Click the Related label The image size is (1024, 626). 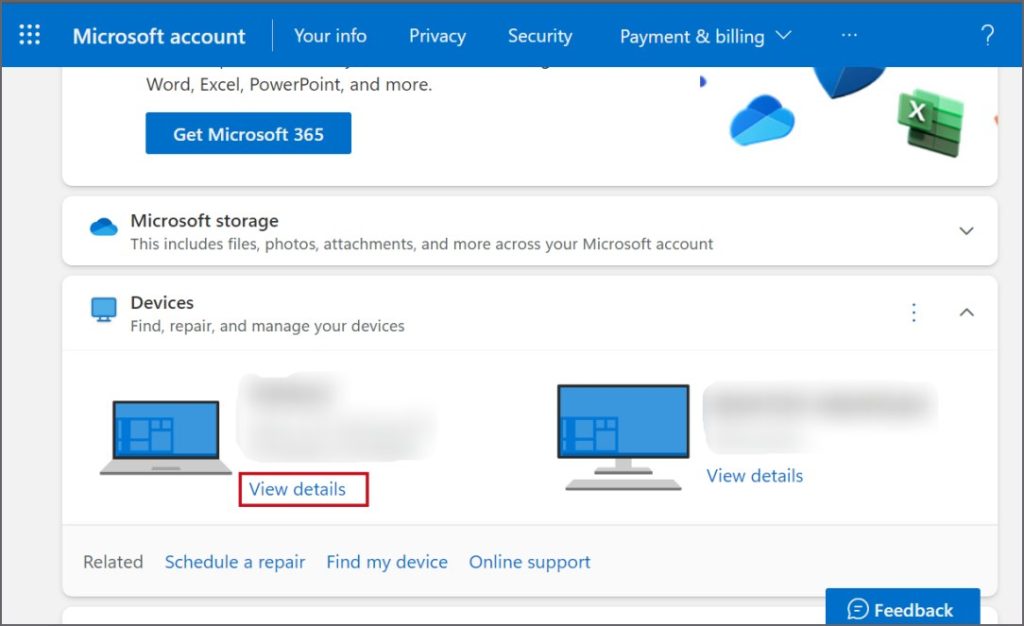click(113, 562)
